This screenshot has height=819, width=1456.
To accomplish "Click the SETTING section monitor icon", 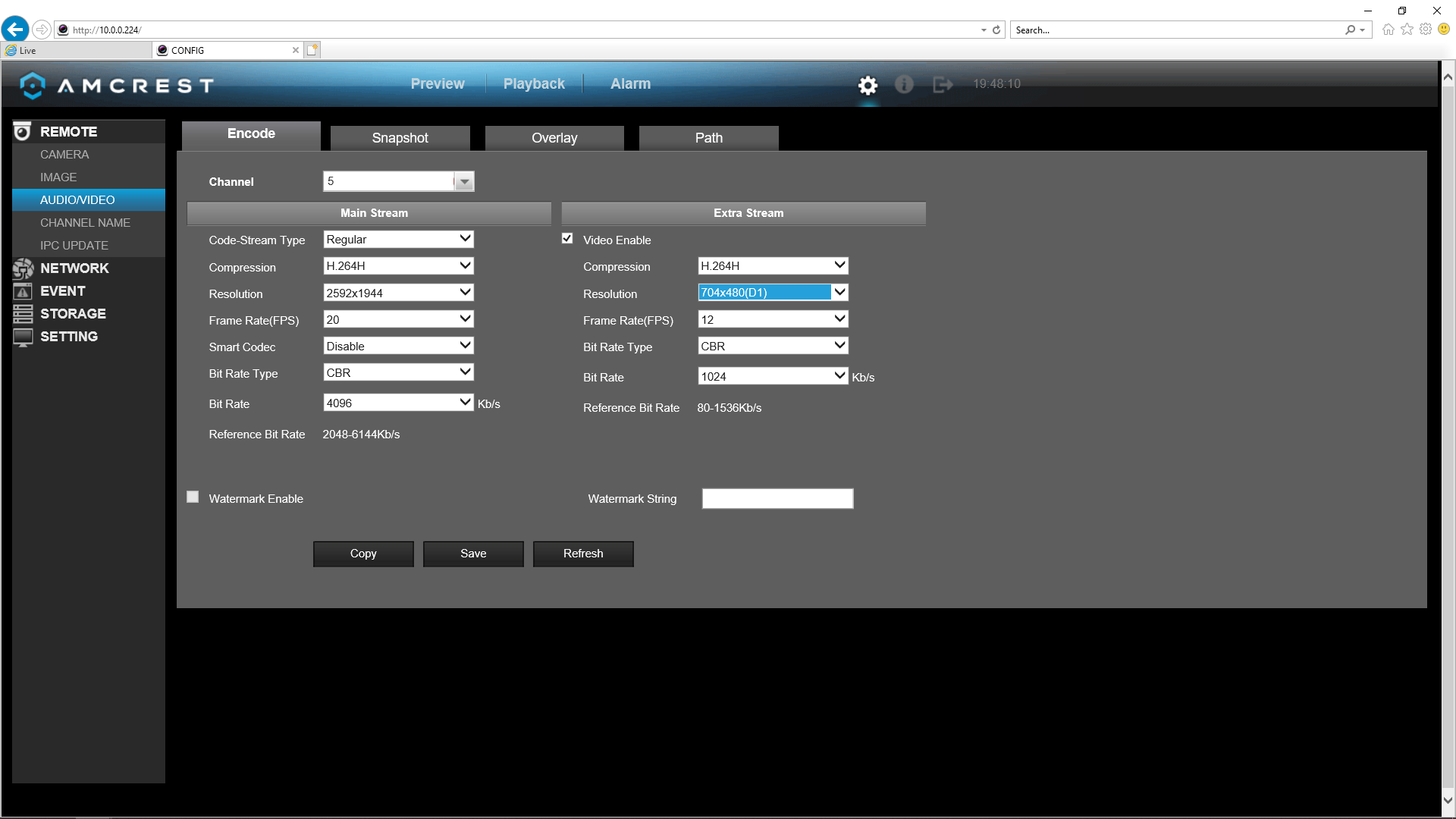I will pyautogui.click(x=23, y=337).
